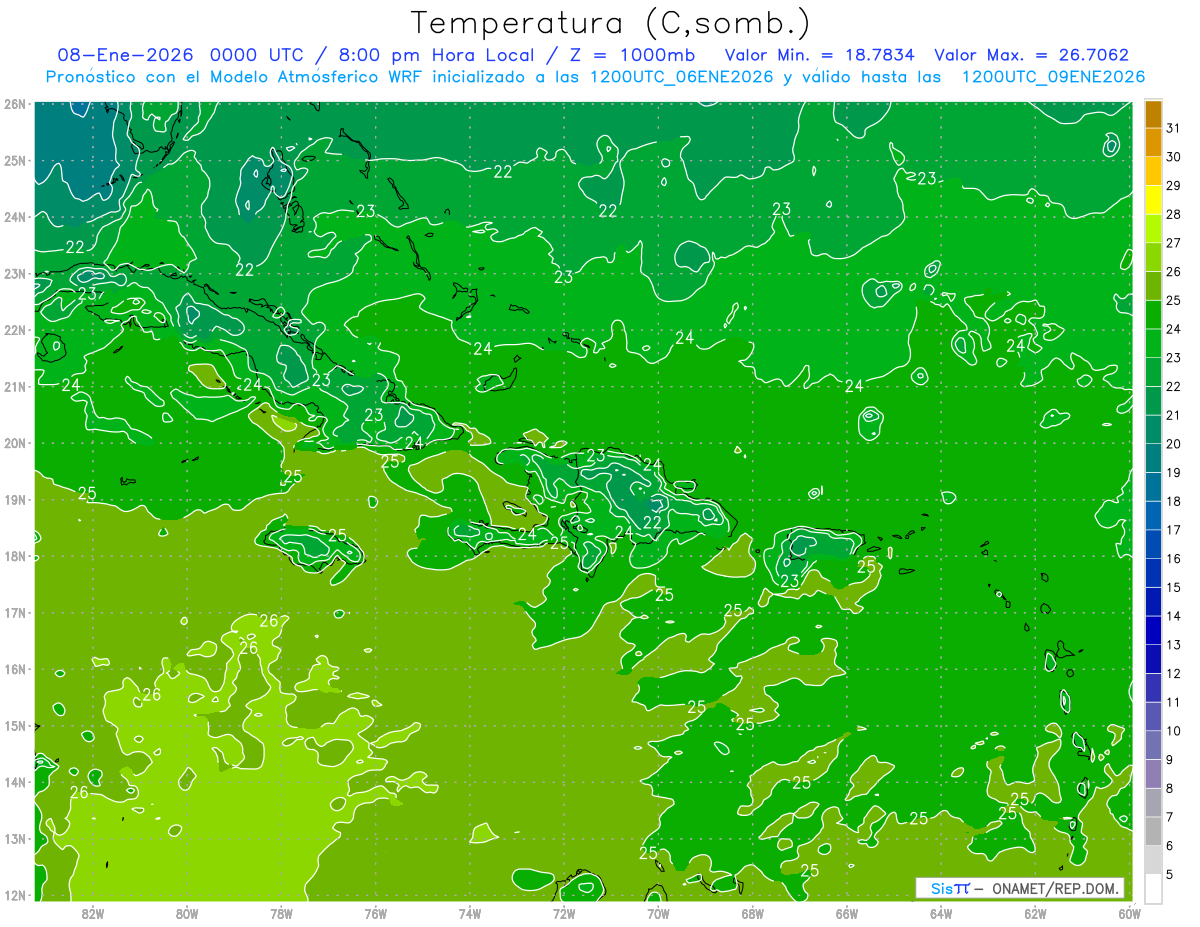Click the "27" value on the color legend
The width and height of the screenshot is (1200, 927).
click(1174, 242)
